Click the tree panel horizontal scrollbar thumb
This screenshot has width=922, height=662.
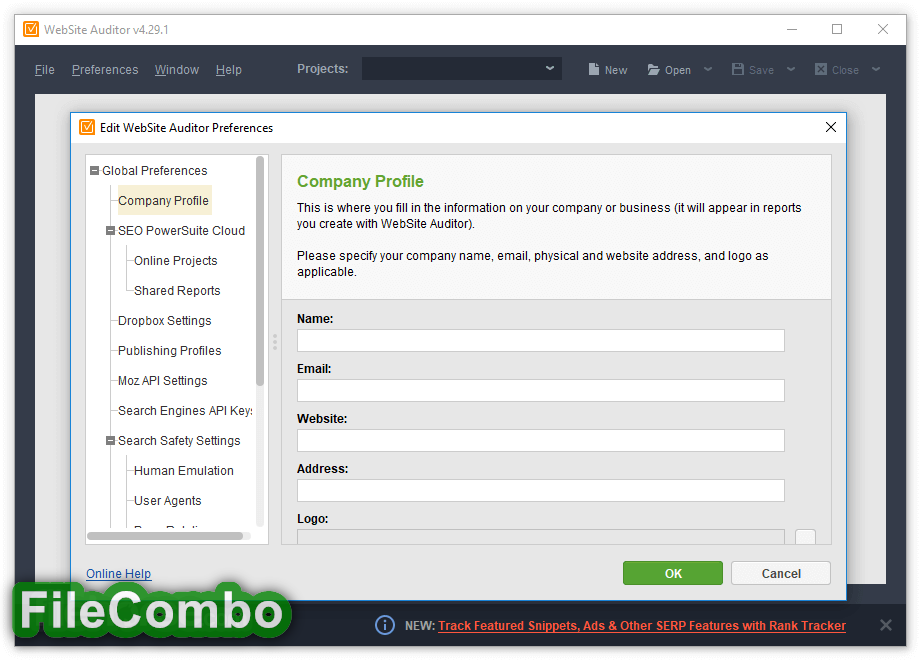tap(165, 536)
